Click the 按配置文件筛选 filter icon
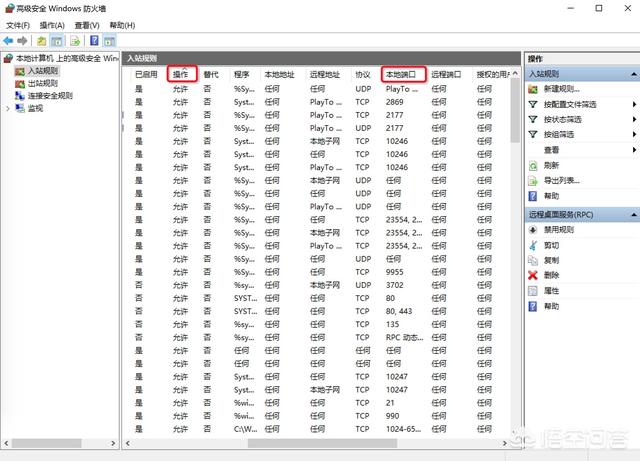 533,105
